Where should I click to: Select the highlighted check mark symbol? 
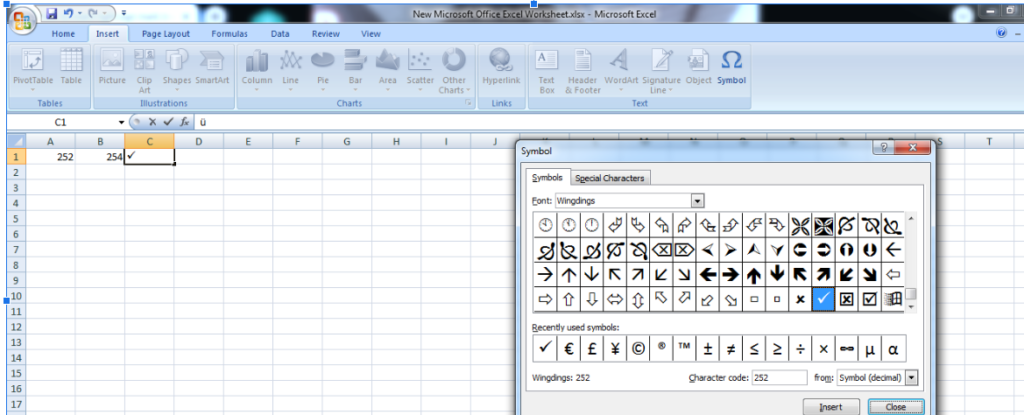point(821,298)
